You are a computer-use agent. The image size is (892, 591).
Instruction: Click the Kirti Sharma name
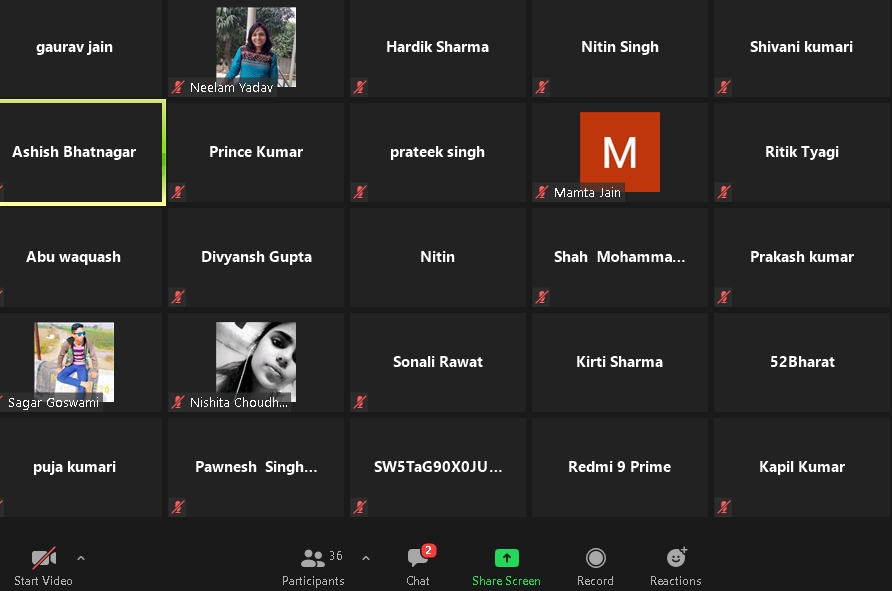coord(620,362)
